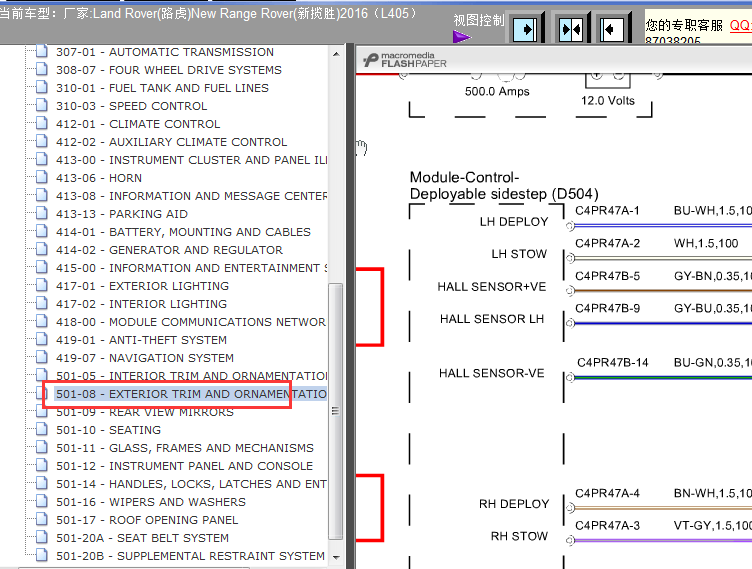The width and height of the screenshot is (752, 569).
Task: Click the C4PR47B-14 connector label
Action: (612, 362)
